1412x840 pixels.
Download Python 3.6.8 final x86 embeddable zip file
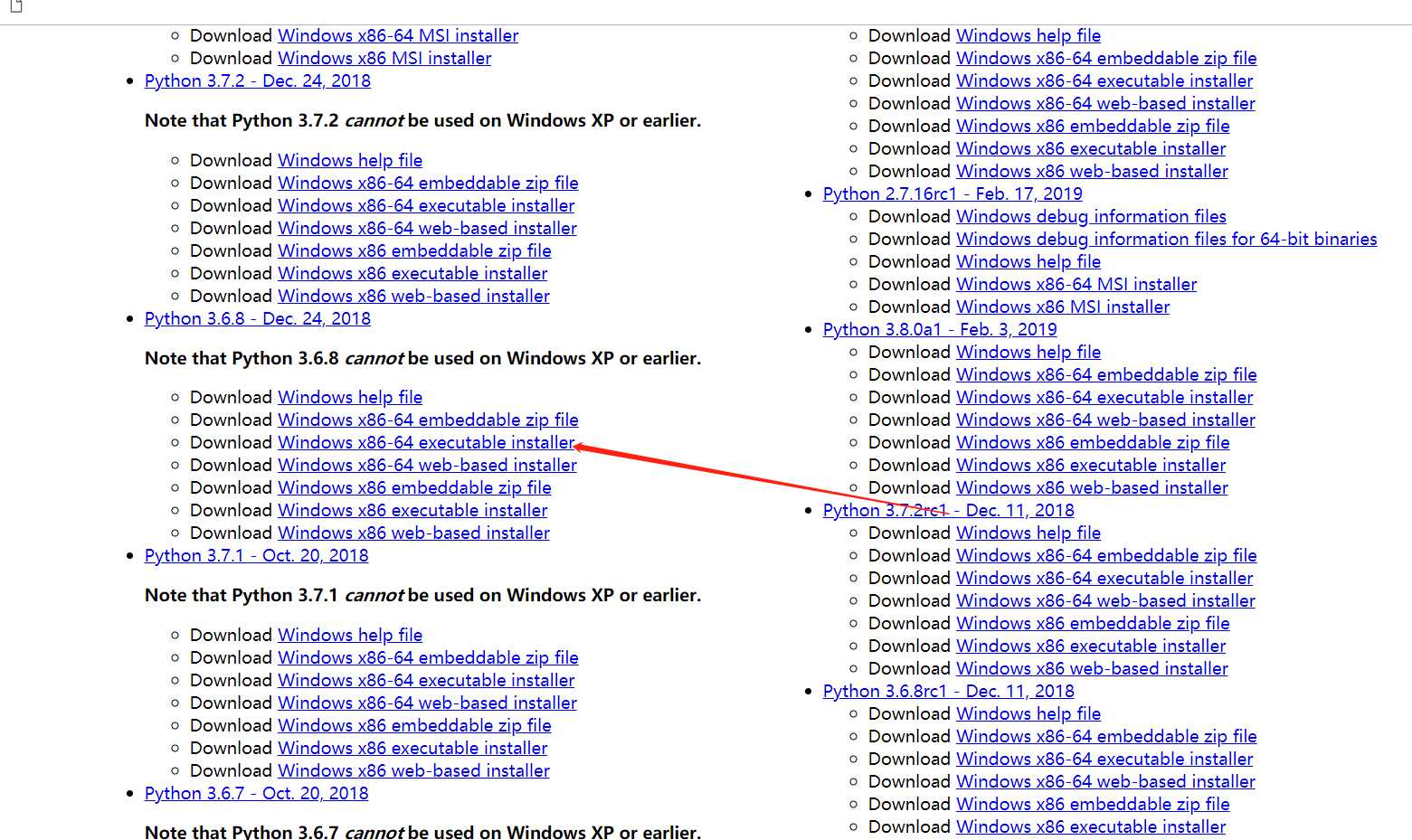click(x=414, y=487)
